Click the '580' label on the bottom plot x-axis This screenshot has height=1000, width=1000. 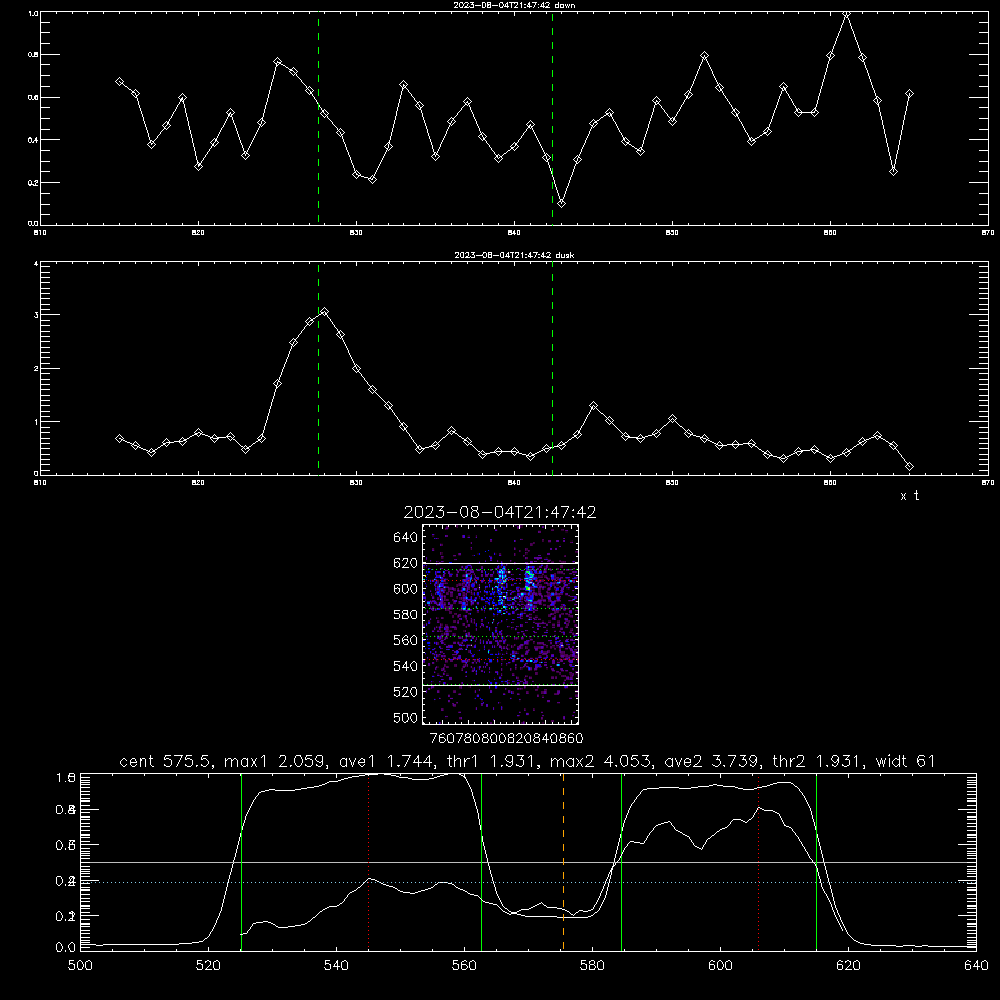pos(592,966)
